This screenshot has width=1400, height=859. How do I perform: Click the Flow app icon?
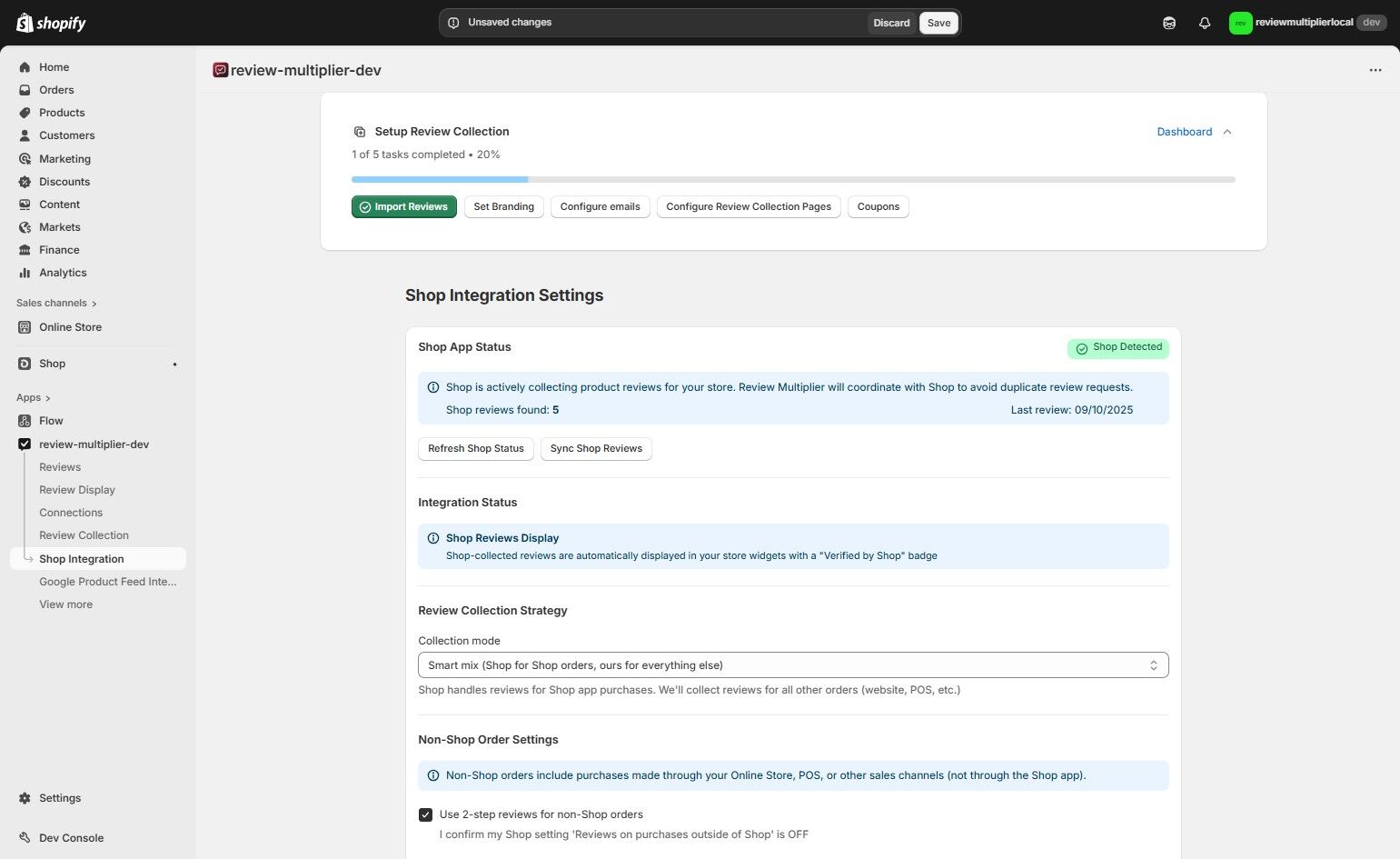25,421
